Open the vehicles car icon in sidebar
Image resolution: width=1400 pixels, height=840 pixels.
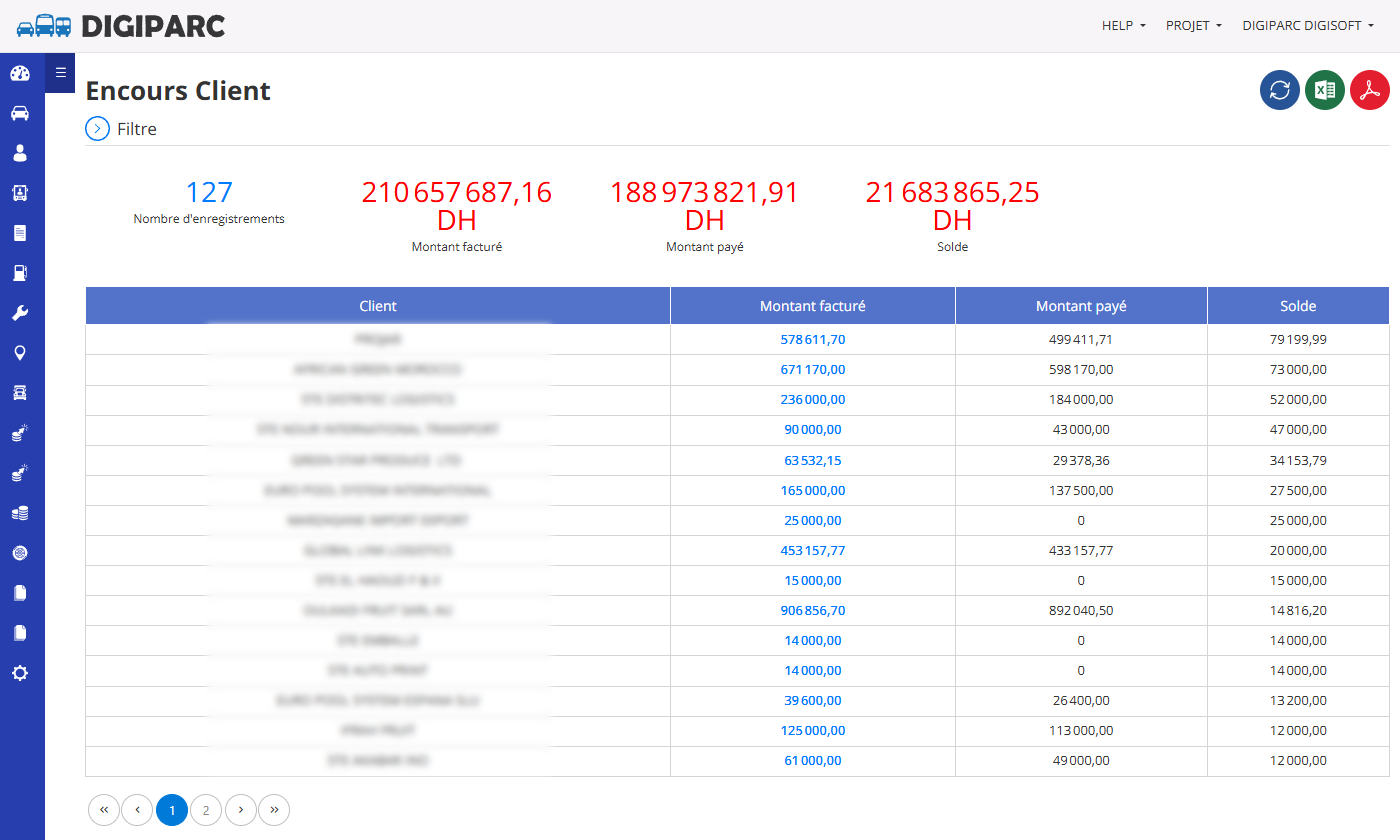click(x=20, y=113)
